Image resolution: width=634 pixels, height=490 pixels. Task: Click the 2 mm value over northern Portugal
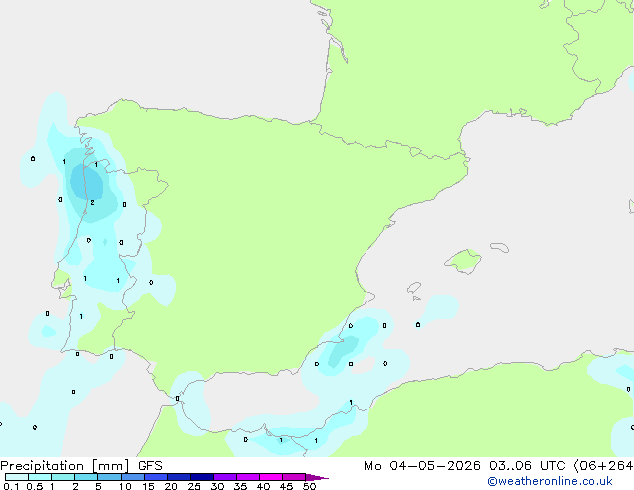point(92,203)
